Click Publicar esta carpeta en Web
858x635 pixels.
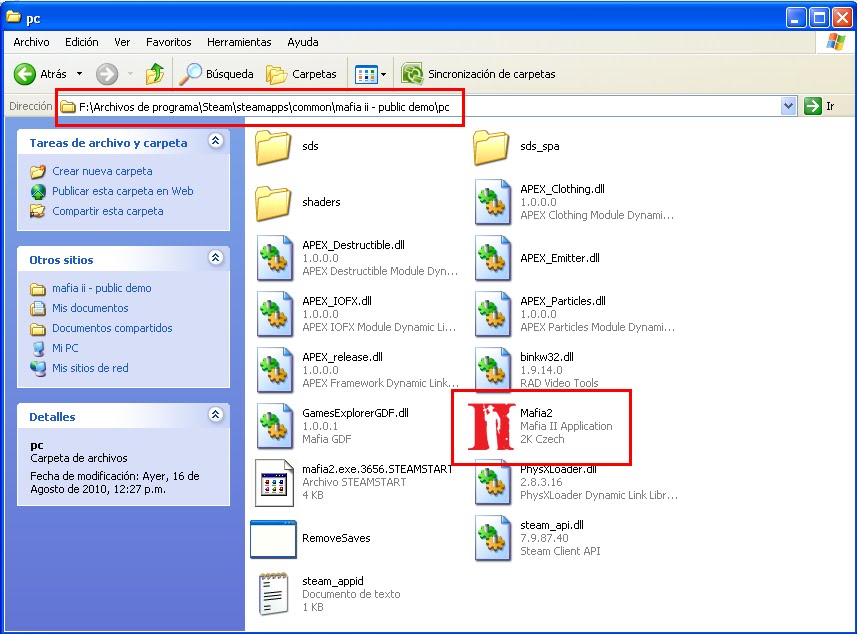123,191
